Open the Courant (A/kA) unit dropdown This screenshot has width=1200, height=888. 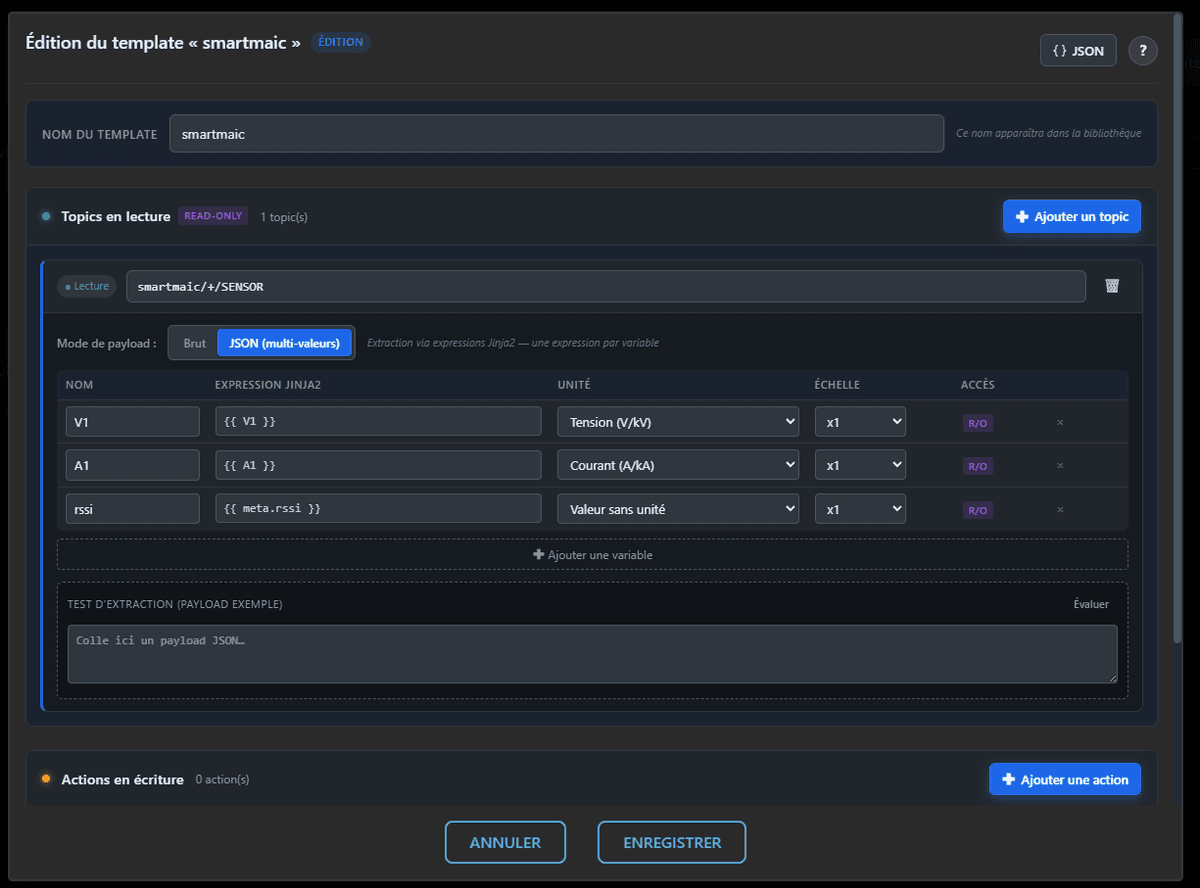pos(678,465)
